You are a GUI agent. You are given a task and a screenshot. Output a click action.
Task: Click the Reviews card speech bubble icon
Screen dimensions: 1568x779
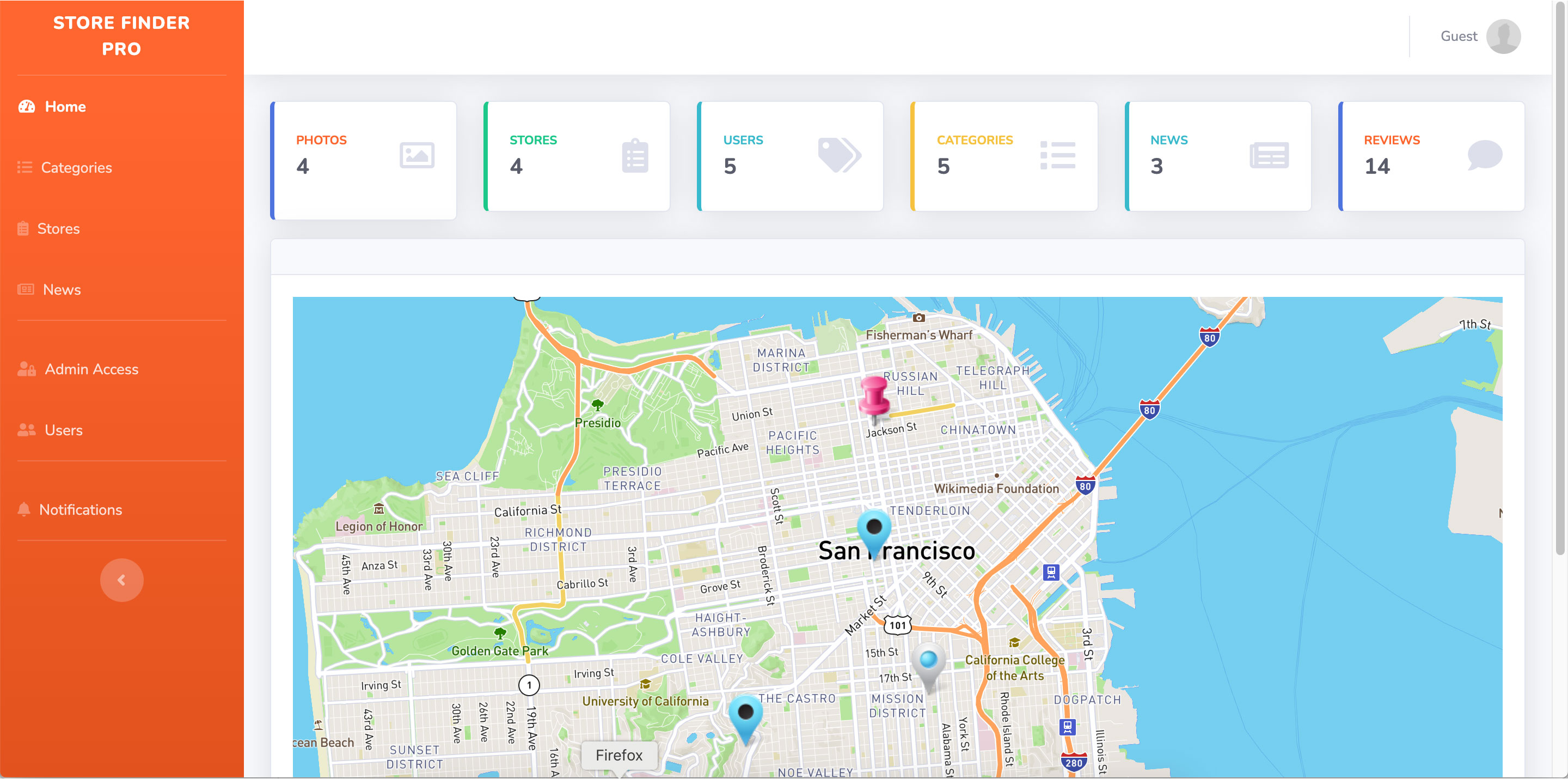coord(1484,155)
